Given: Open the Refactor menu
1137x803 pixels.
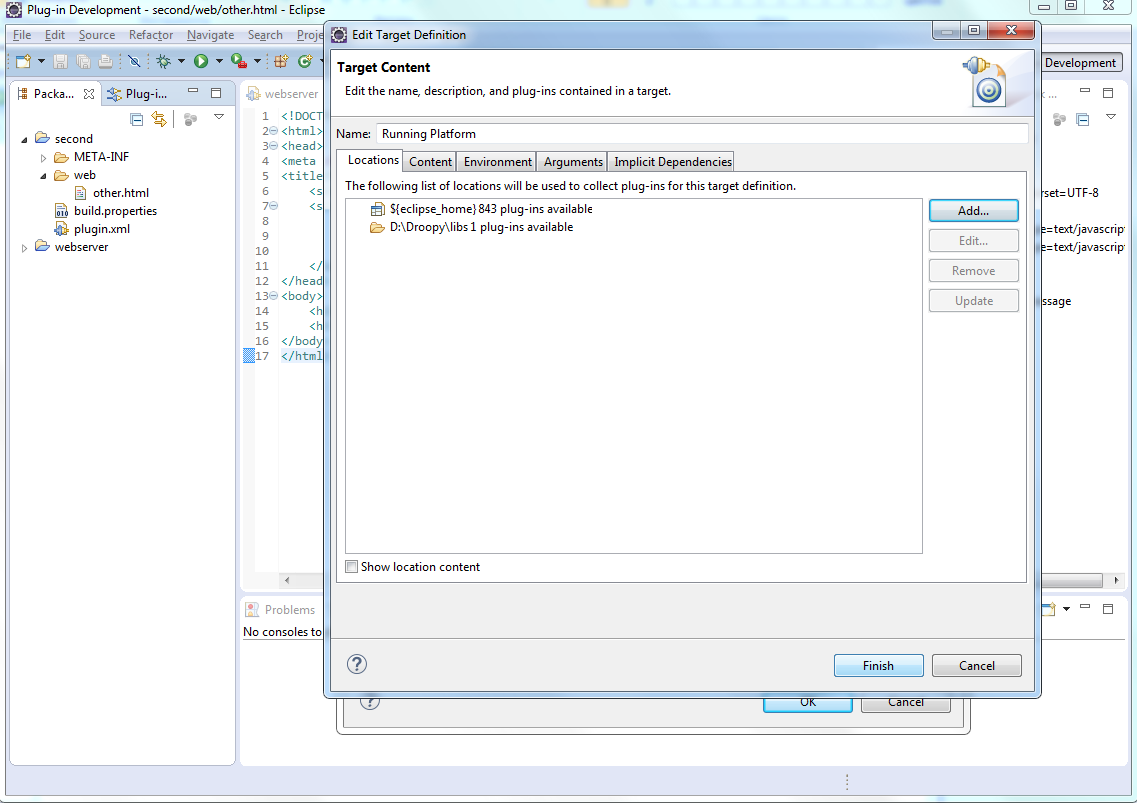Looking at the screenshot, I should pyautogui.click(x=151, y=35).
